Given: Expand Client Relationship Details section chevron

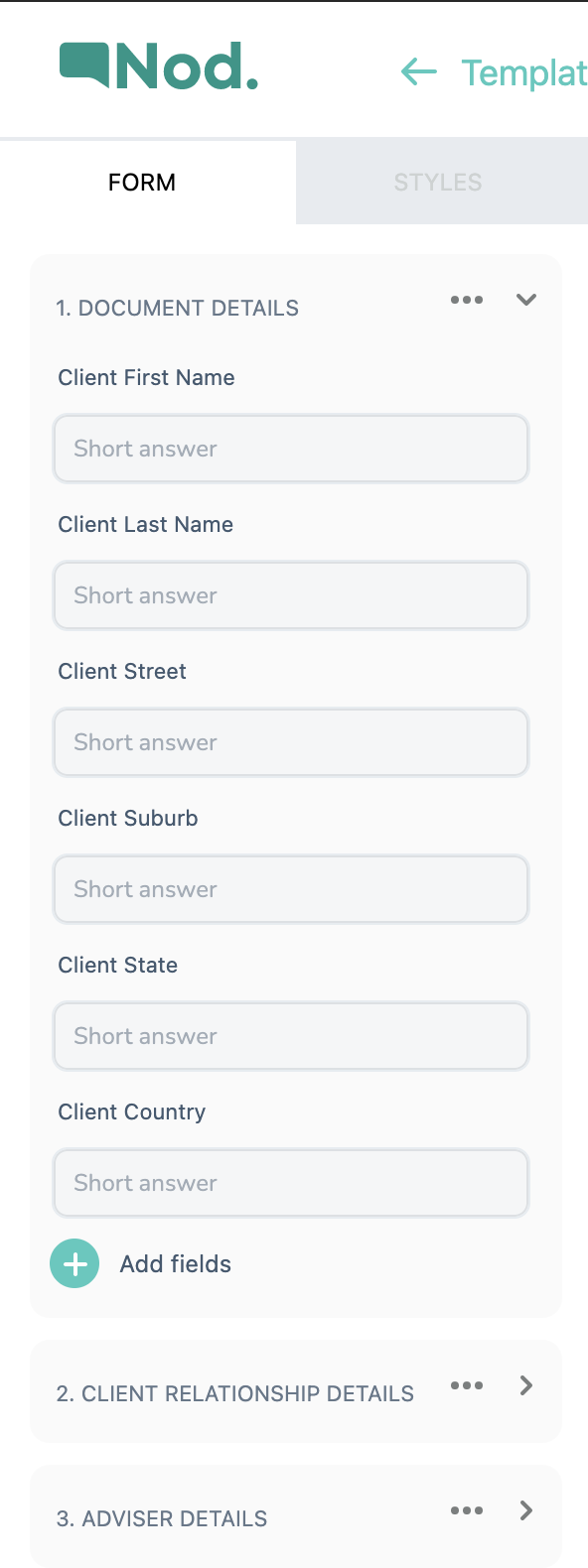Looking at the screenshot, I should tap(526, 1385).
